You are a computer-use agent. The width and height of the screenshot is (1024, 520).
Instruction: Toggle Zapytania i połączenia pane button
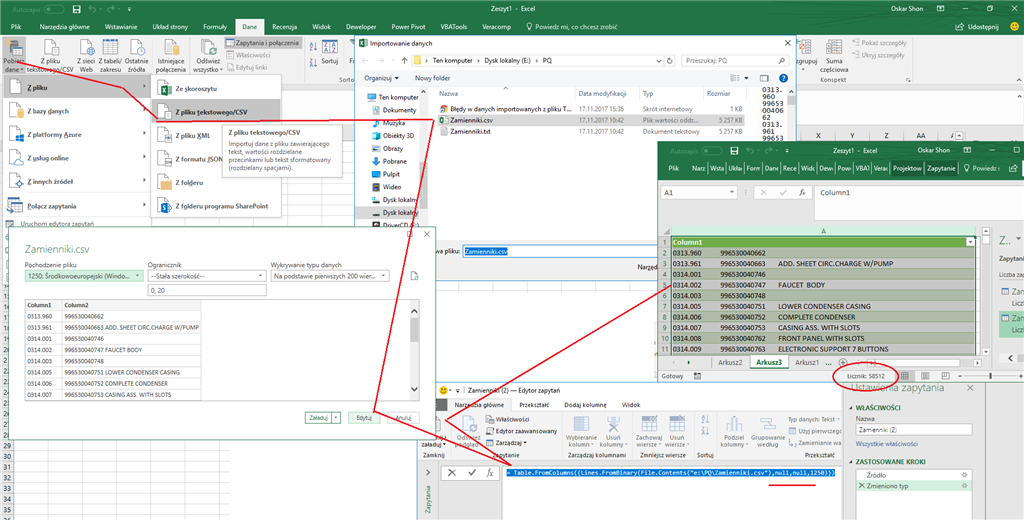coord(263,42)
